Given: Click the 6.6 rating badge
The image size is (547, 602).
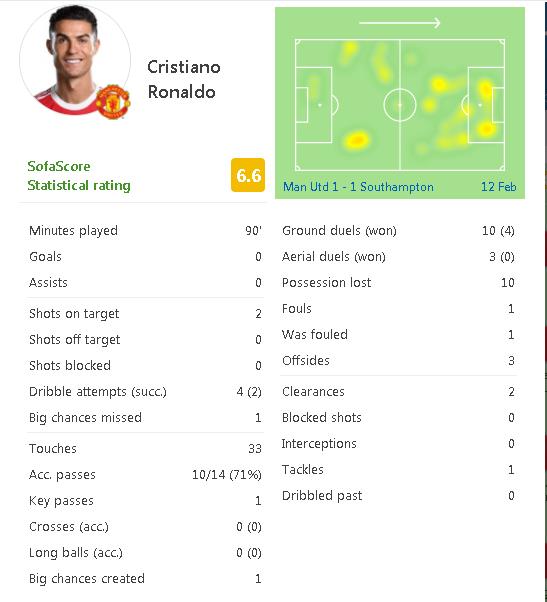Looking at the screenshot, I should (x=248, y=175).
